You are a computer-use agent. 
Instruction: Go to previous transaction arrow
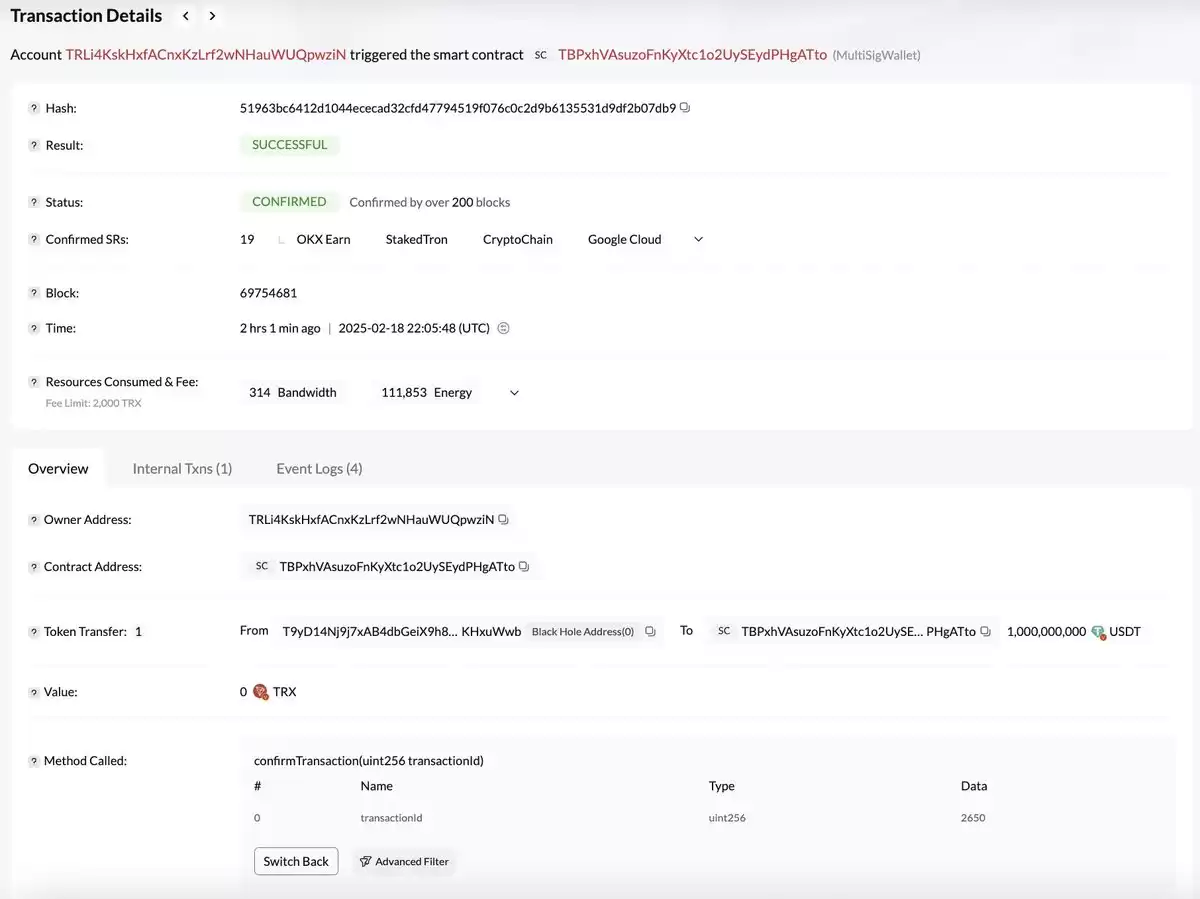186,16
